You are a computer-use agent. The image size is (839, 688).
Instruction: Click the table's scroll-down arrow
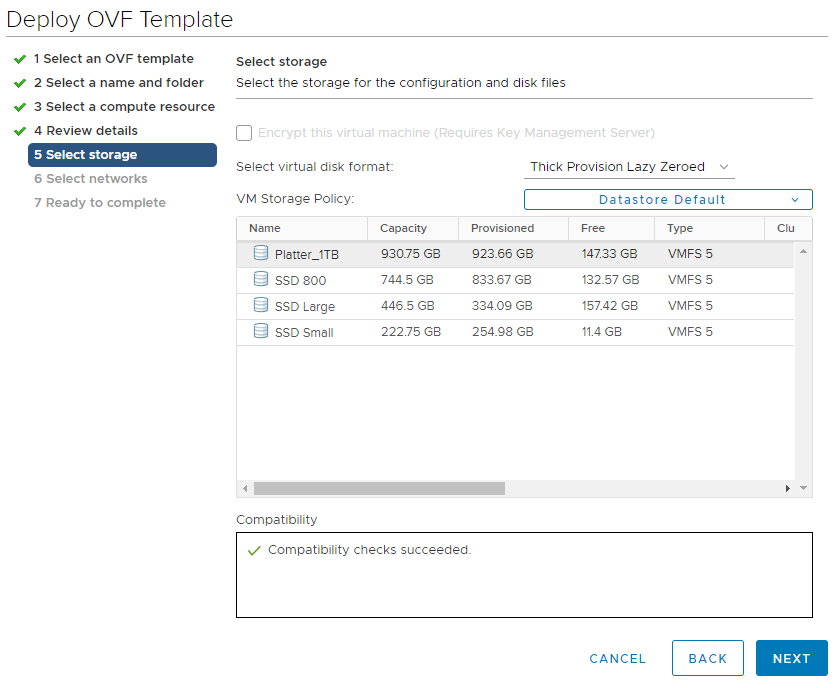[x=803, y=488]
